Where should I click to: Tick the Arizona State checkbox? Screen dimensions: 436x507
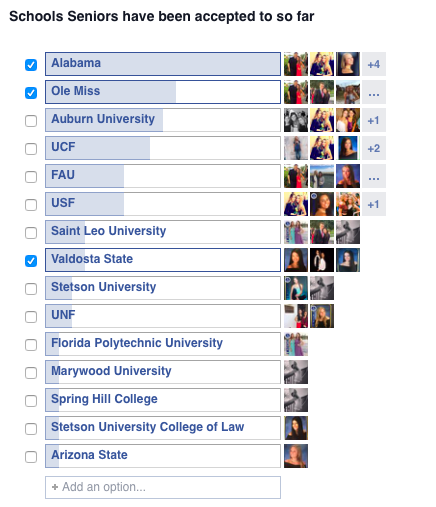[31, 457]
